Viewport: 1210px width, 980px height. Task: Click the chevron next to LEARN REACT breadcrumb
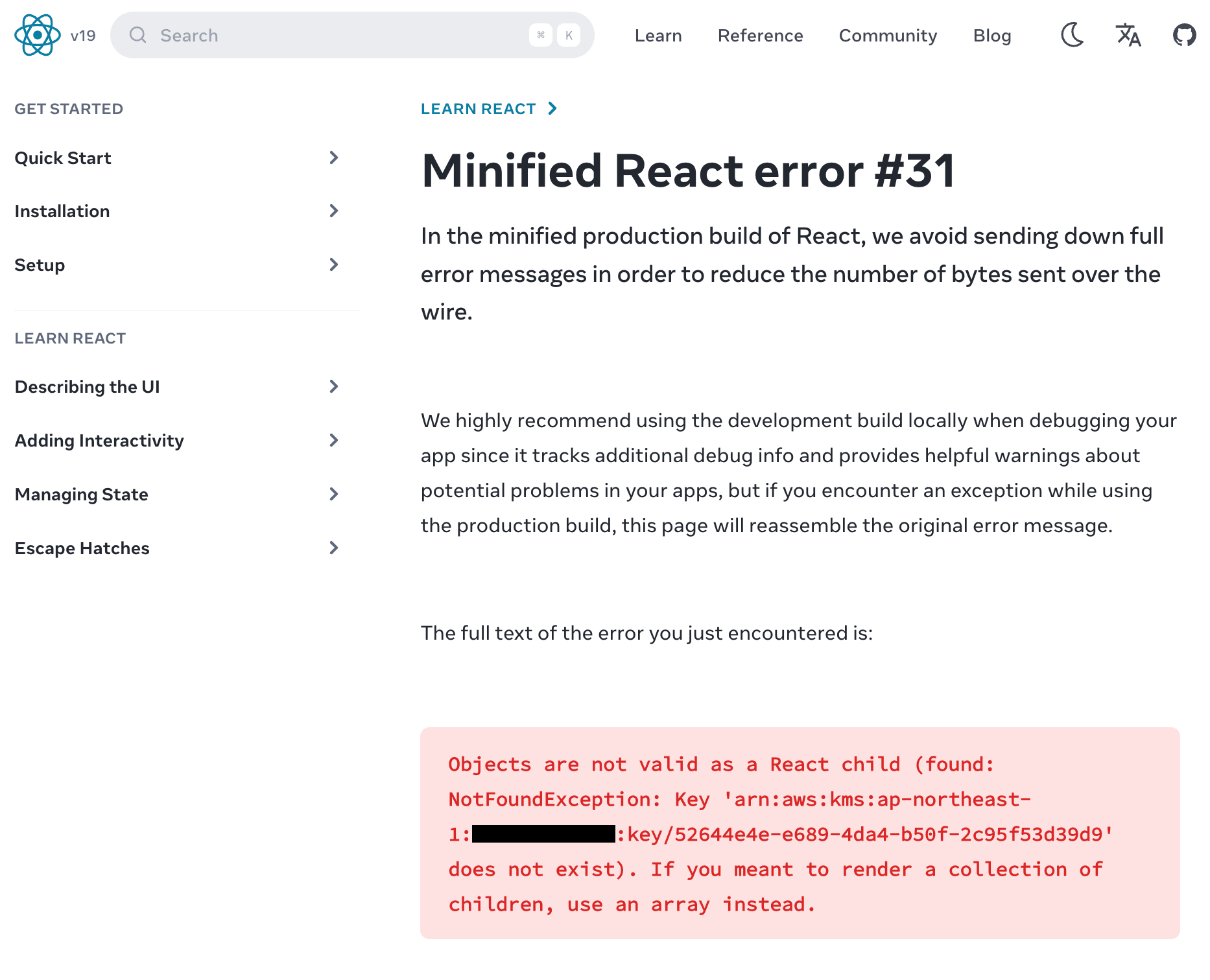click(x=552, y=108)
